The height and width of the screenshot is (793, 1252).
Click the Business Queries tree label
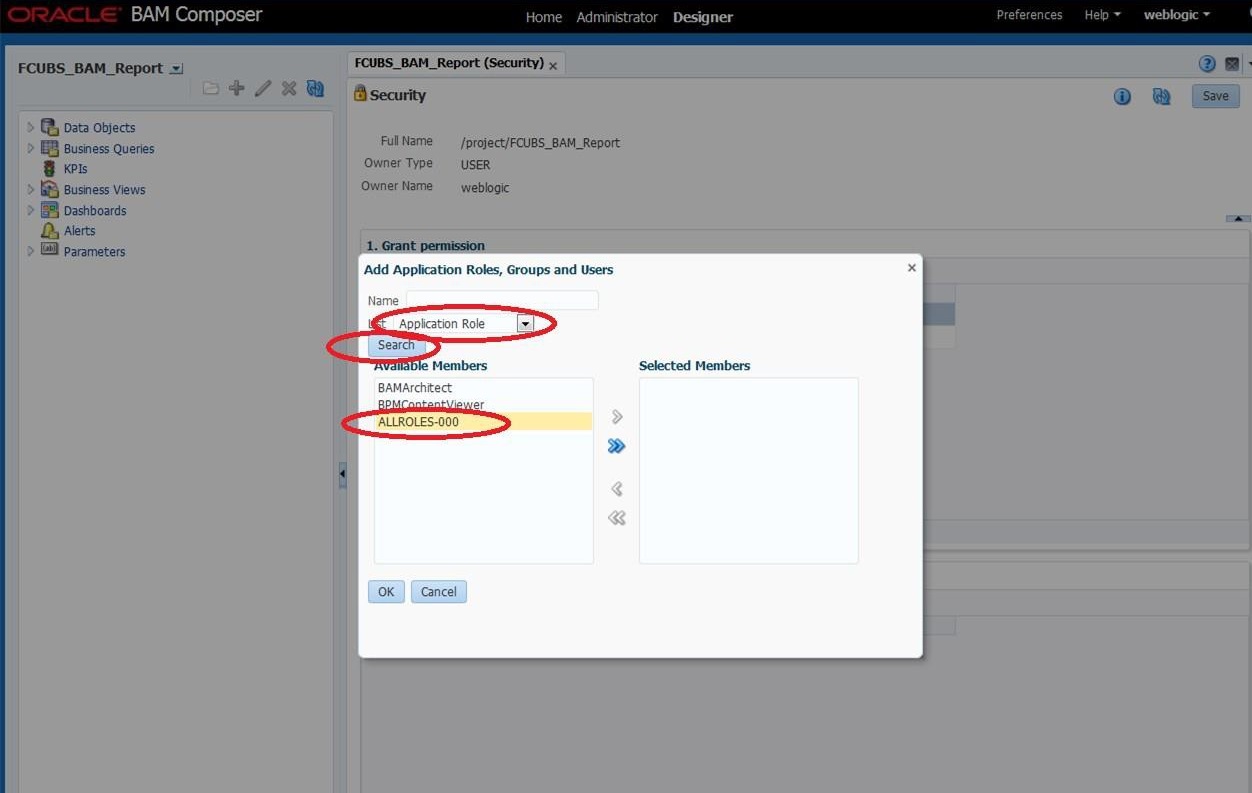109,149
